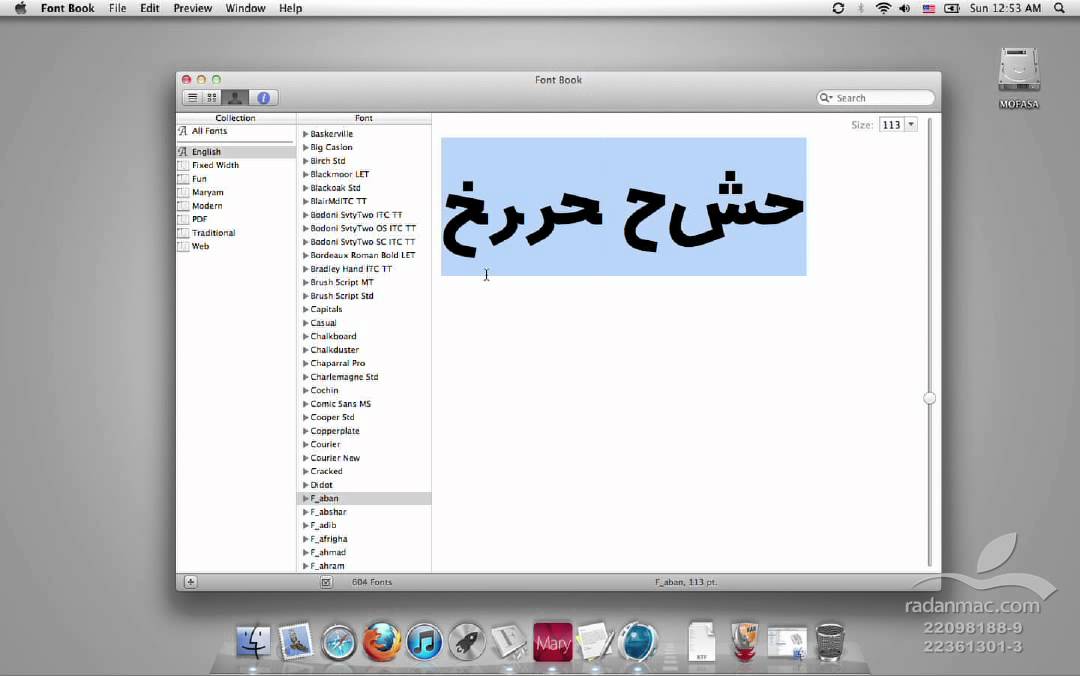Open the Edit menu

pyautogui.click(x=149, y=8)
